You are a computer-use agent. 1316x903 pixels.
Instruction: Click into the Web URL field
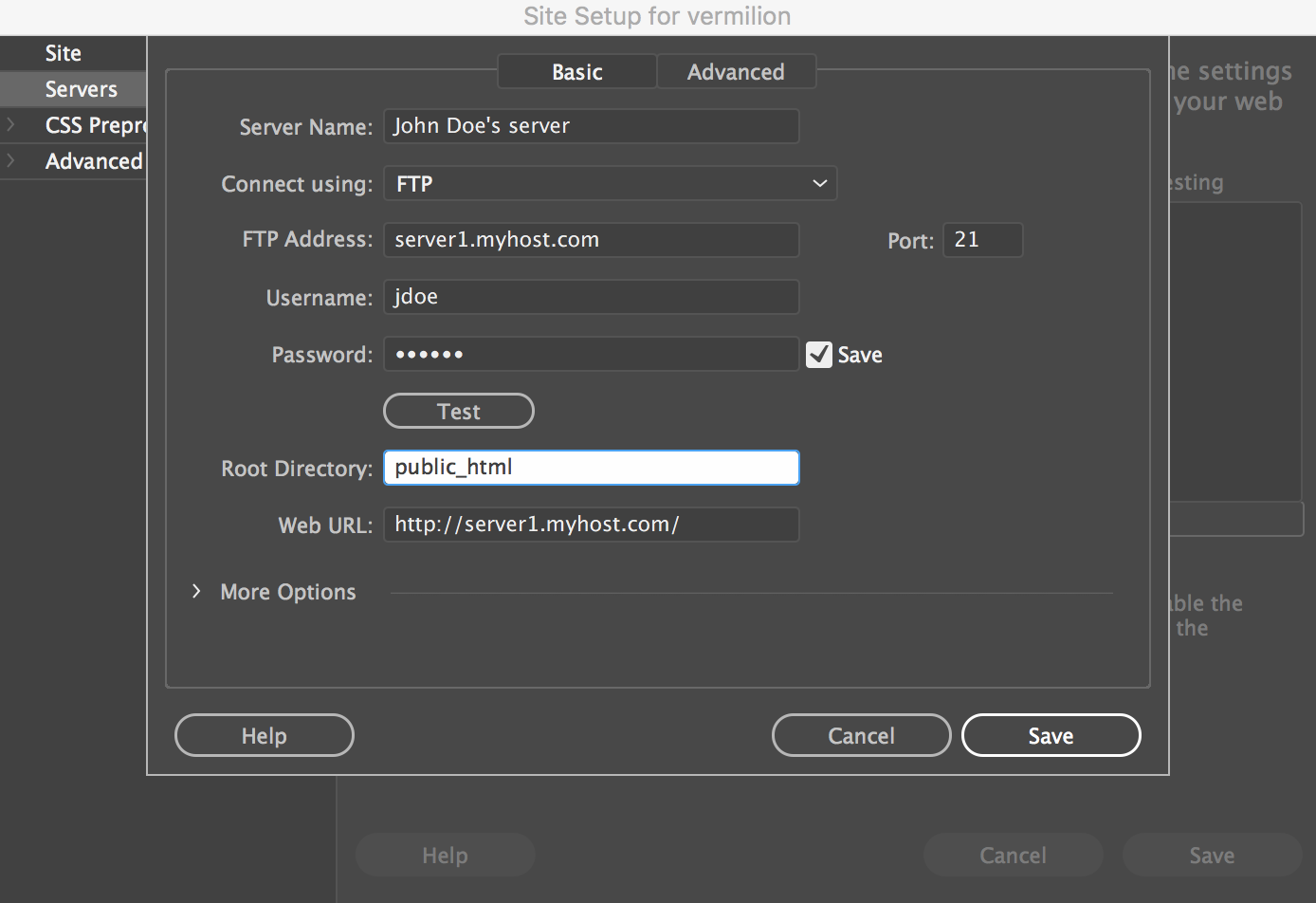point(591,524)
